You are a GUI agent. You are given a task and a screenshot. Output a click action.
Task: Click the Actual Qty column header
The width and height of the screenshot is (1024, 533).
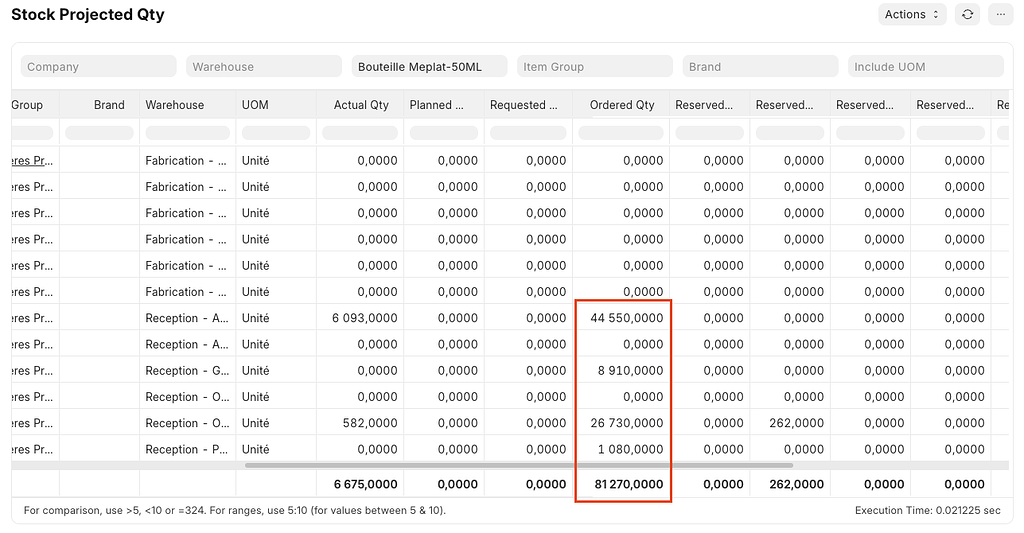point(361,105)
